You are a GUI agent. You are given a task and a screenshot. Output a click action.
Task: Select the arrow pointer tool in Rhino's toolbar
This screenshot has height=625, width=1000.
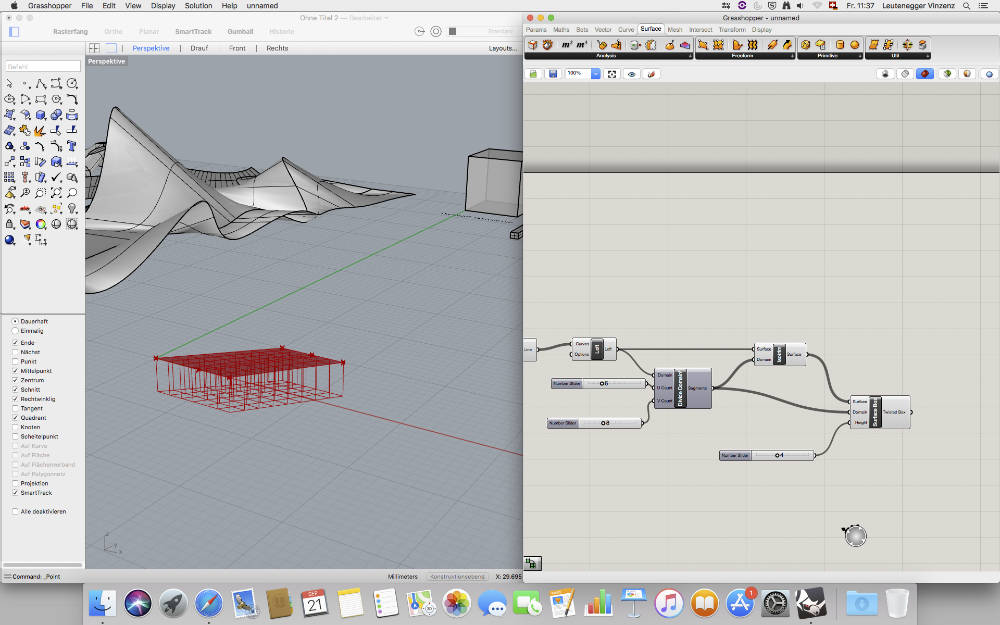[x=10, y=84]
